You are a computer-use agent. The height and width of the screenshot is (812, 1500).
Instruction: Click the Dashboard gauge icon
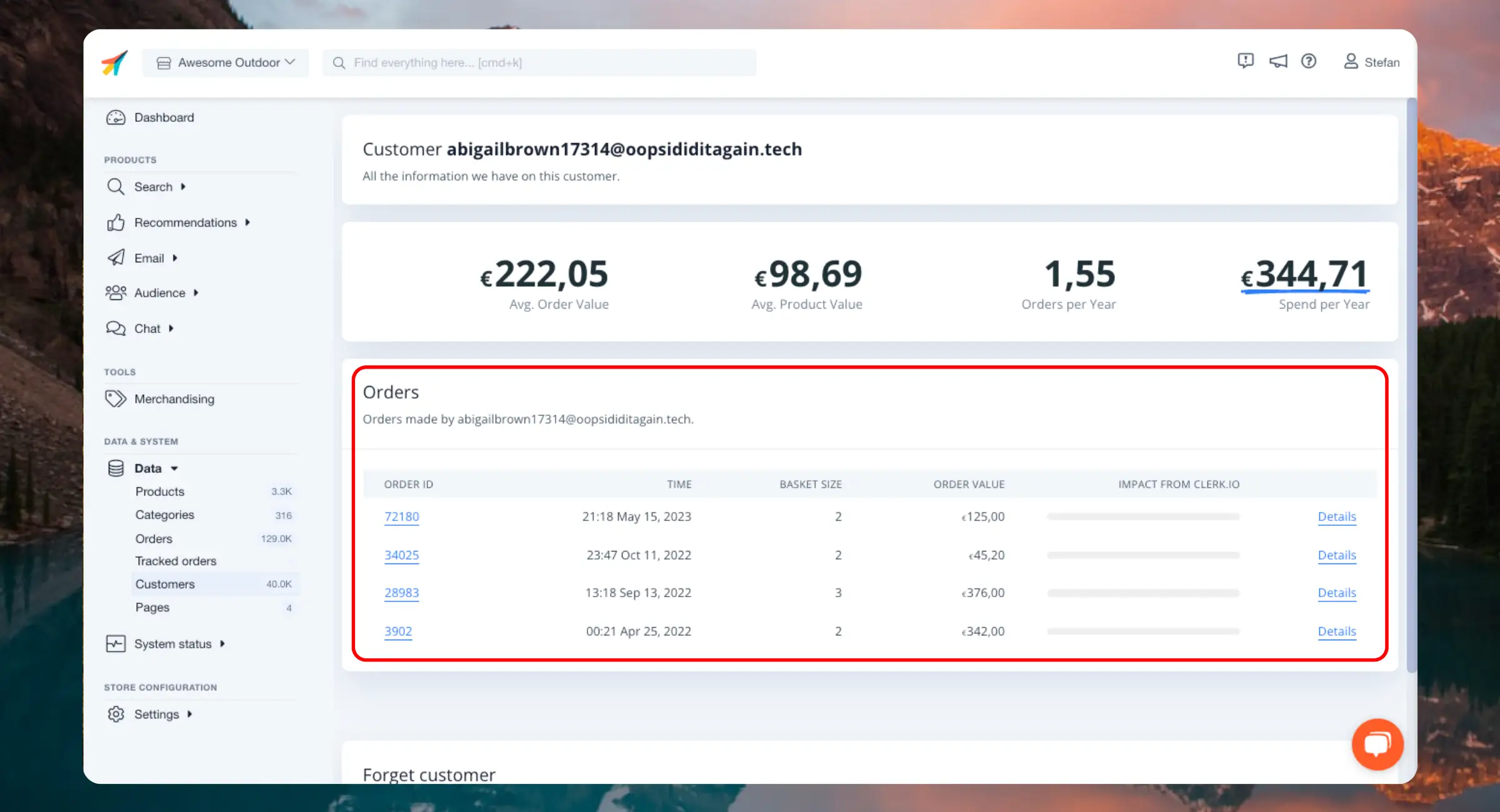tap(116, 117)
